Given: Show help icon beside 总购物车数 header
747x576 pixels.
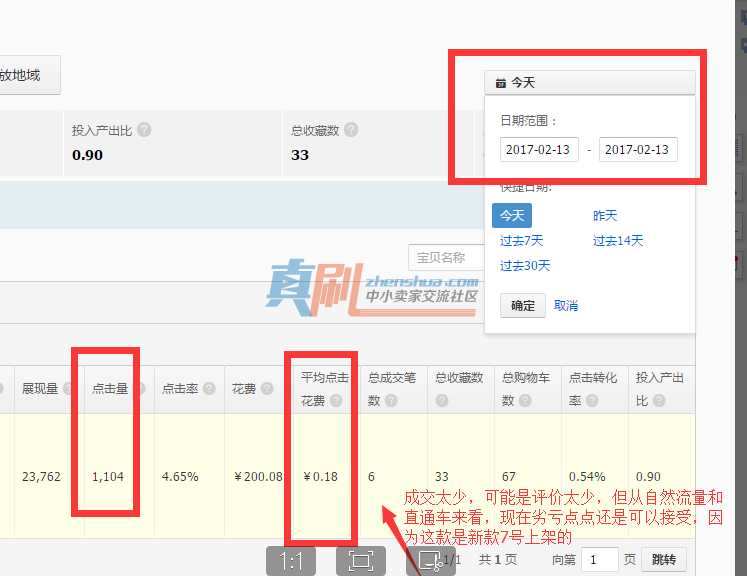Looking at the screenshot, I should [x=525, y=401].
